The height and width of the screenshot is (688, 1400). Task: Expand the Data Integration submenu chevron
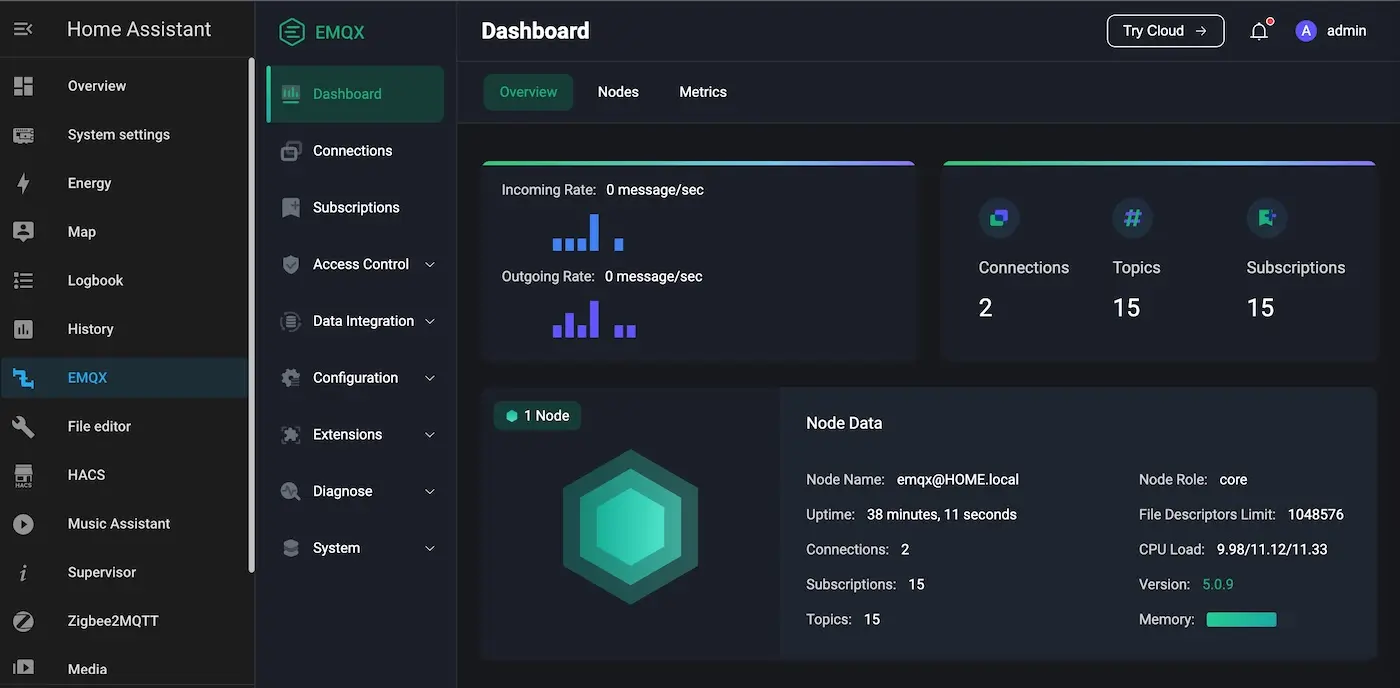pyautogui.click(x=430, y=322)
